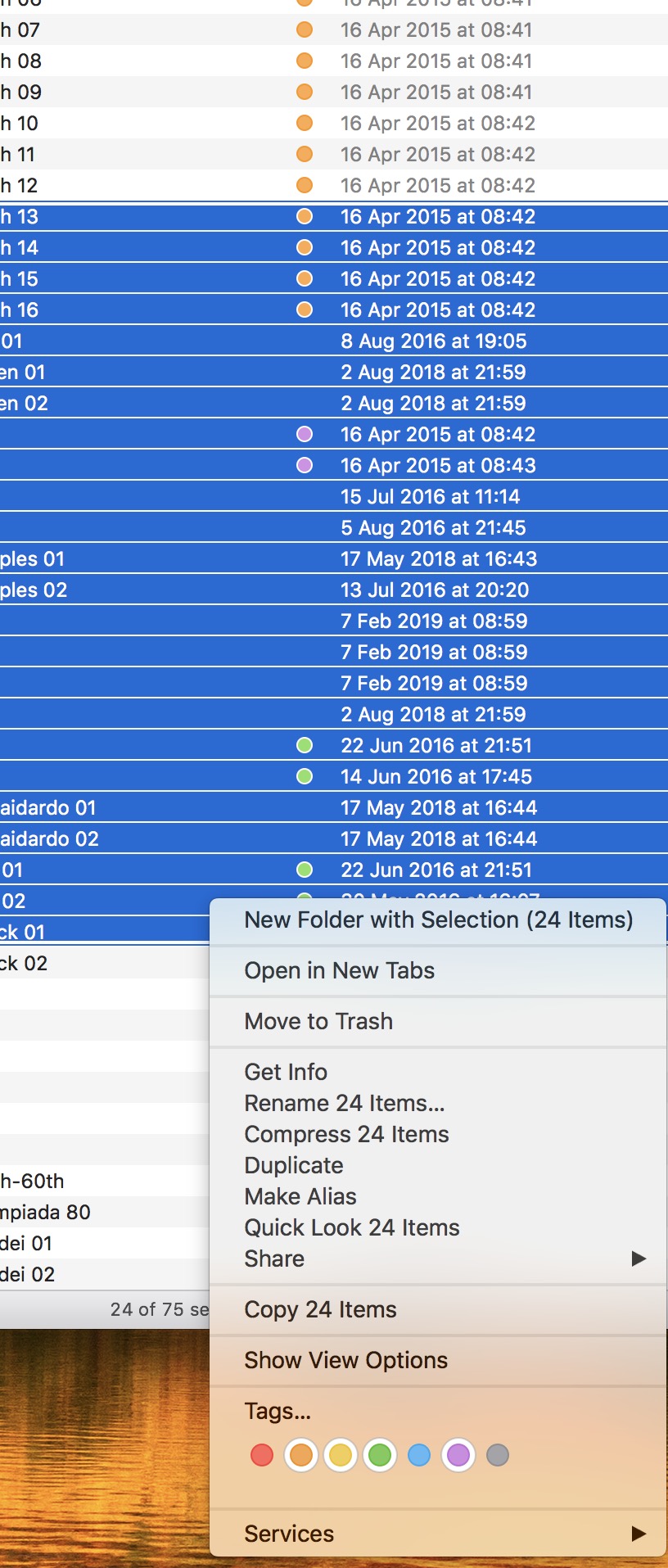
Task: Toggle the orange tag in context menu
Action: [x=301, y=1455]
